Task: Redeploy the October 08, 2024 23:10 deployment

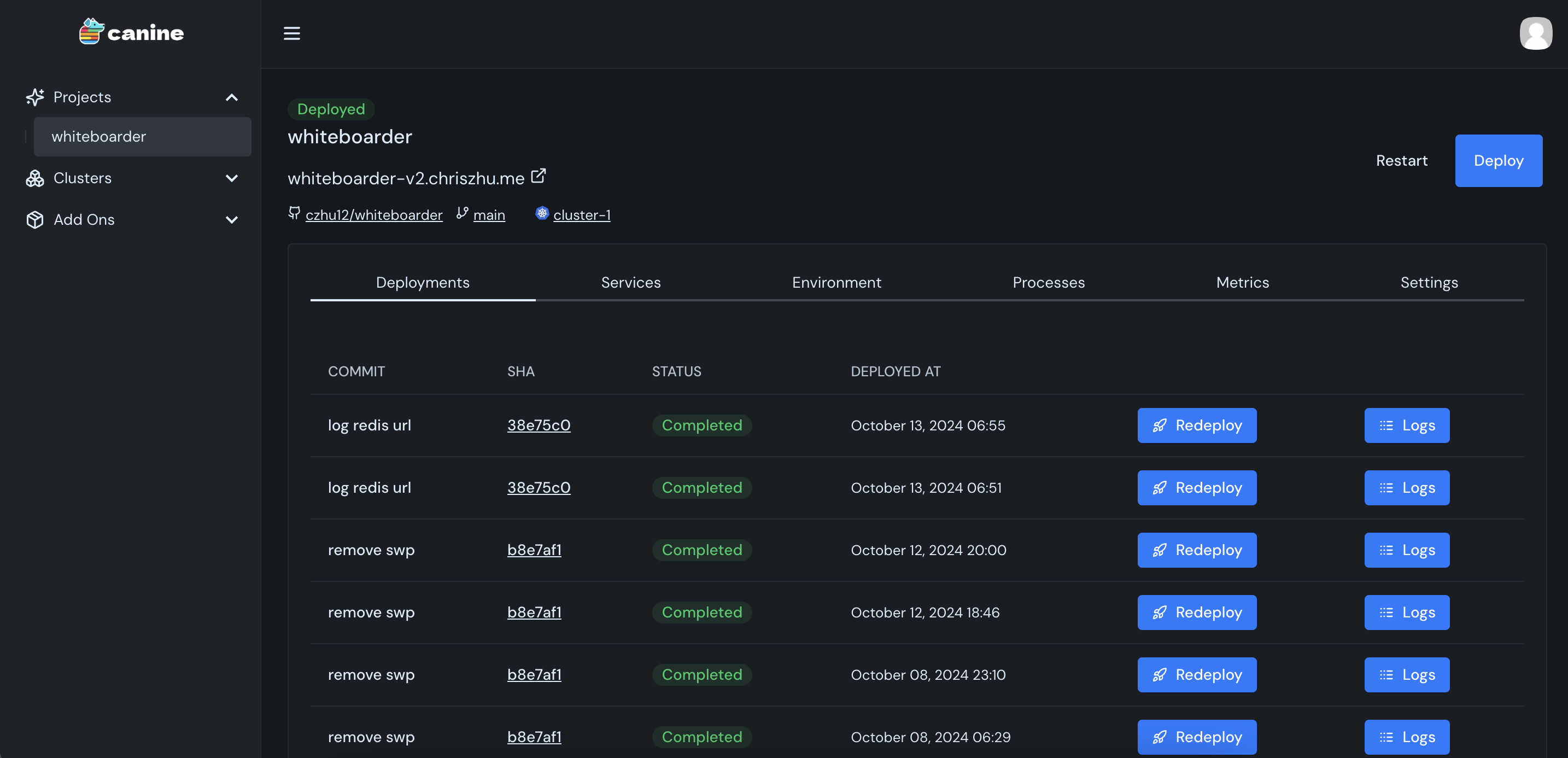Action: (x=1197, y=674)
